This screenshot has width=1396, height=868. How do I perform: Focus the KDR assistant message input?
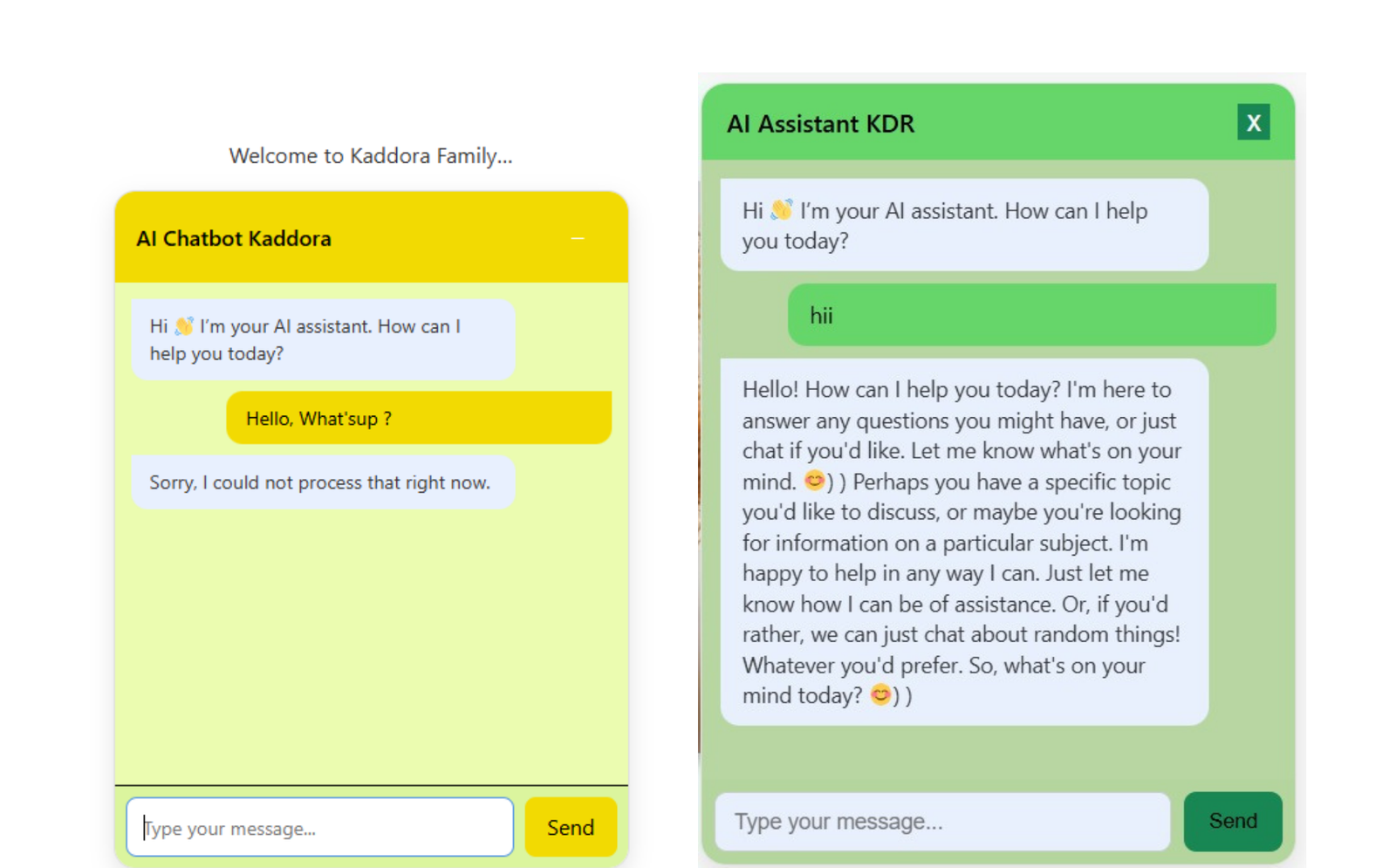click(942, 822)
